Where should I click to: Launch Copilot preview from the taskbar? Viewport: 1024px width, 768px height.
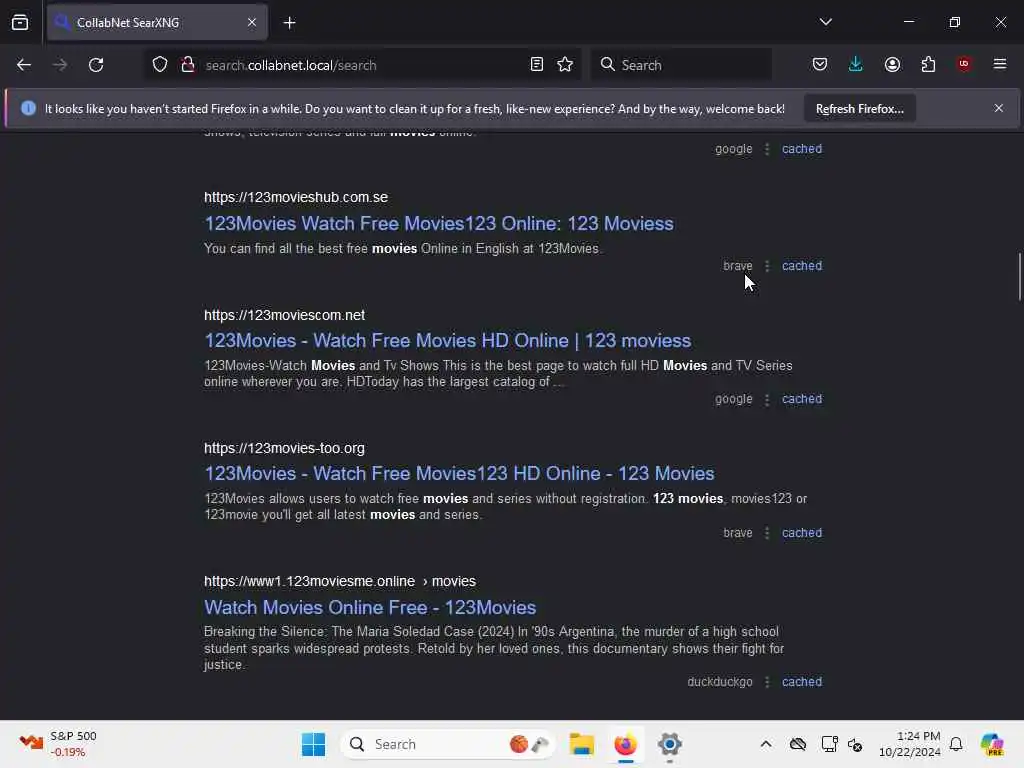[x=992, y=744]
